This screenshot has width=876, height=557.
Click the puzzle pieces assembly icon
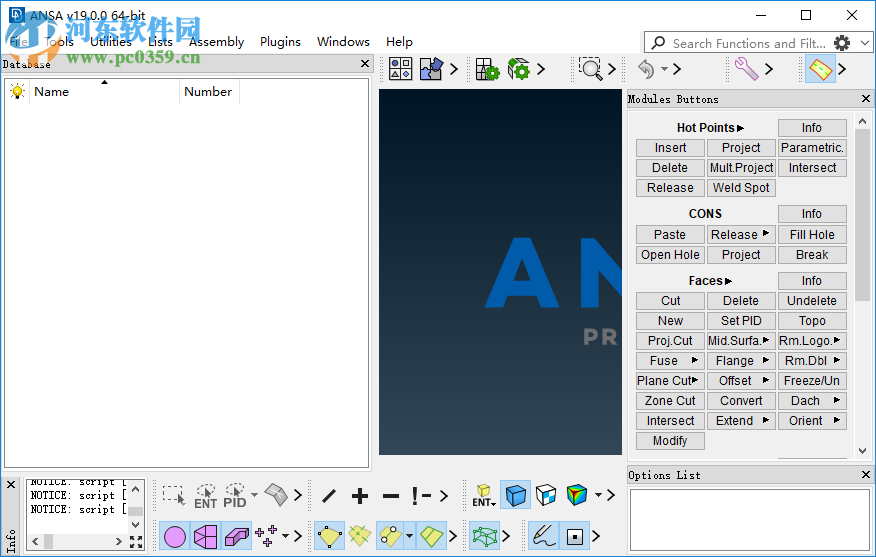coord(431,69)
